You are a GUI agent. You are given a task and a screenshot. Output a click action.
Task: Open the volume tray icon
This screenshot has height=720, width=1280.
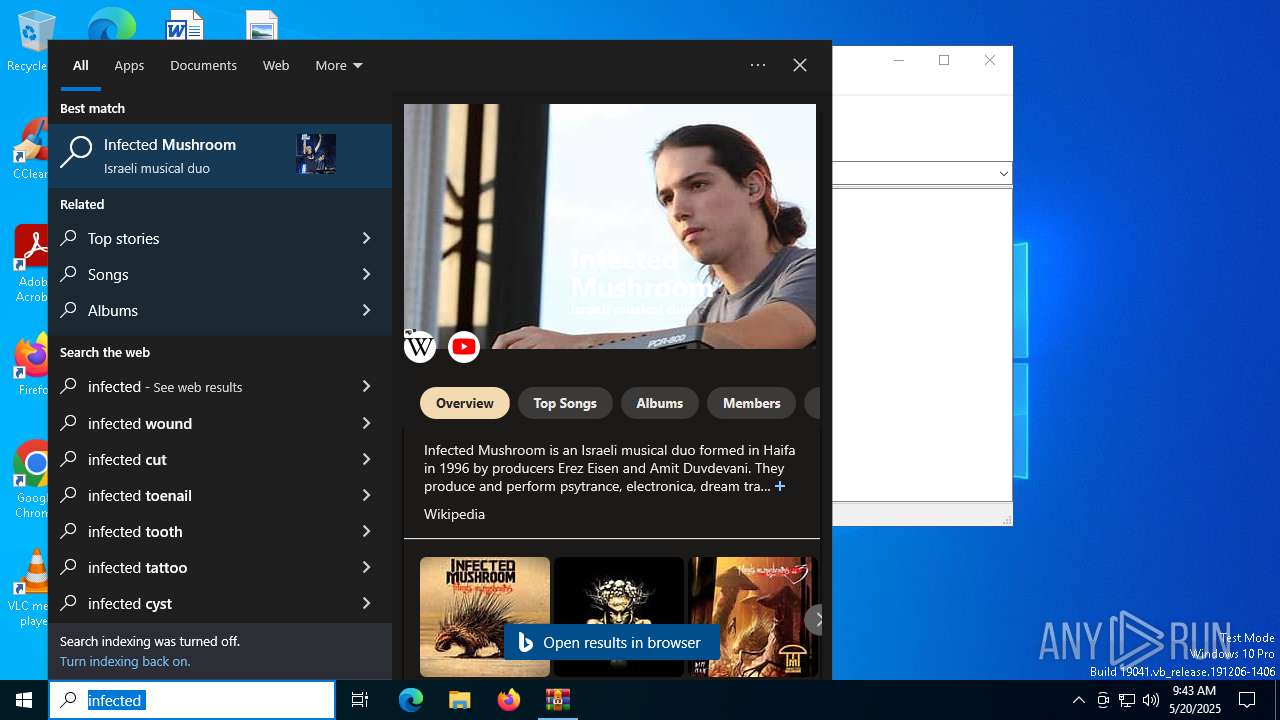[1151, 700]
